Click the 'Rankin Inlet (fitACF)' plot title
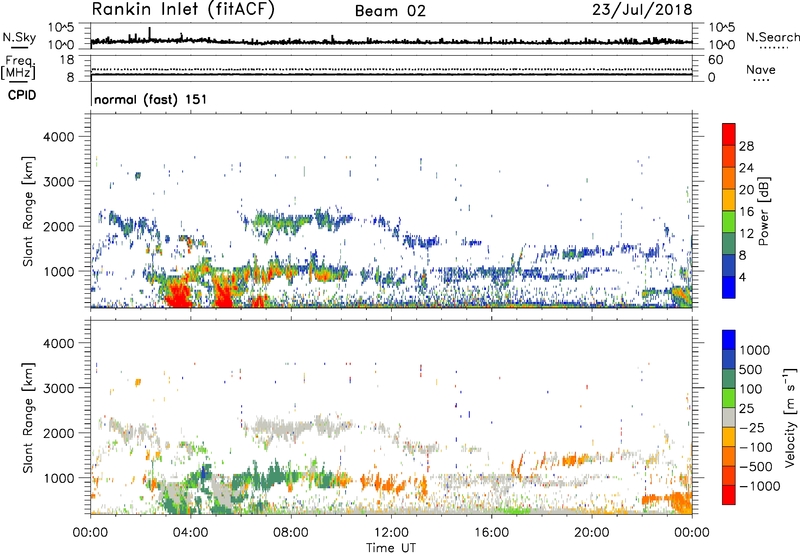This screenshot has width=800, height=554. pyautogui.click(x=183, y=10)
